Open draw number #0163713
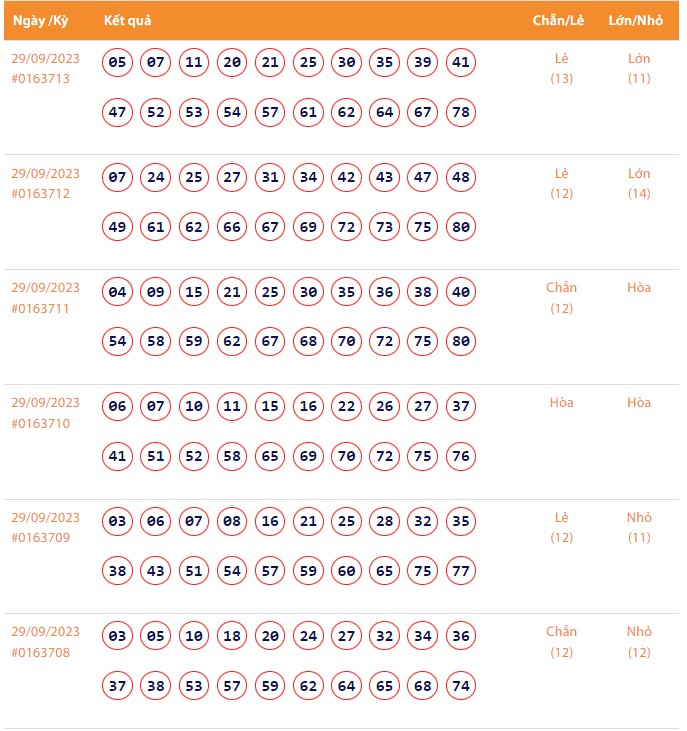 point(41,79)
